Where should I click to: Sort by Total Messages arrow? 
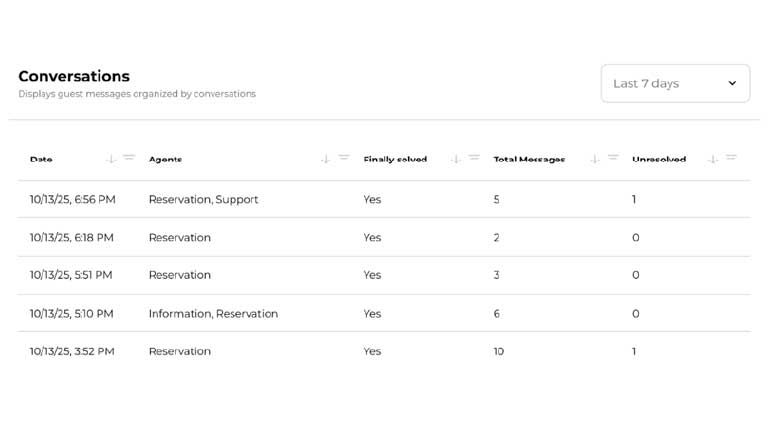point(595,159)
